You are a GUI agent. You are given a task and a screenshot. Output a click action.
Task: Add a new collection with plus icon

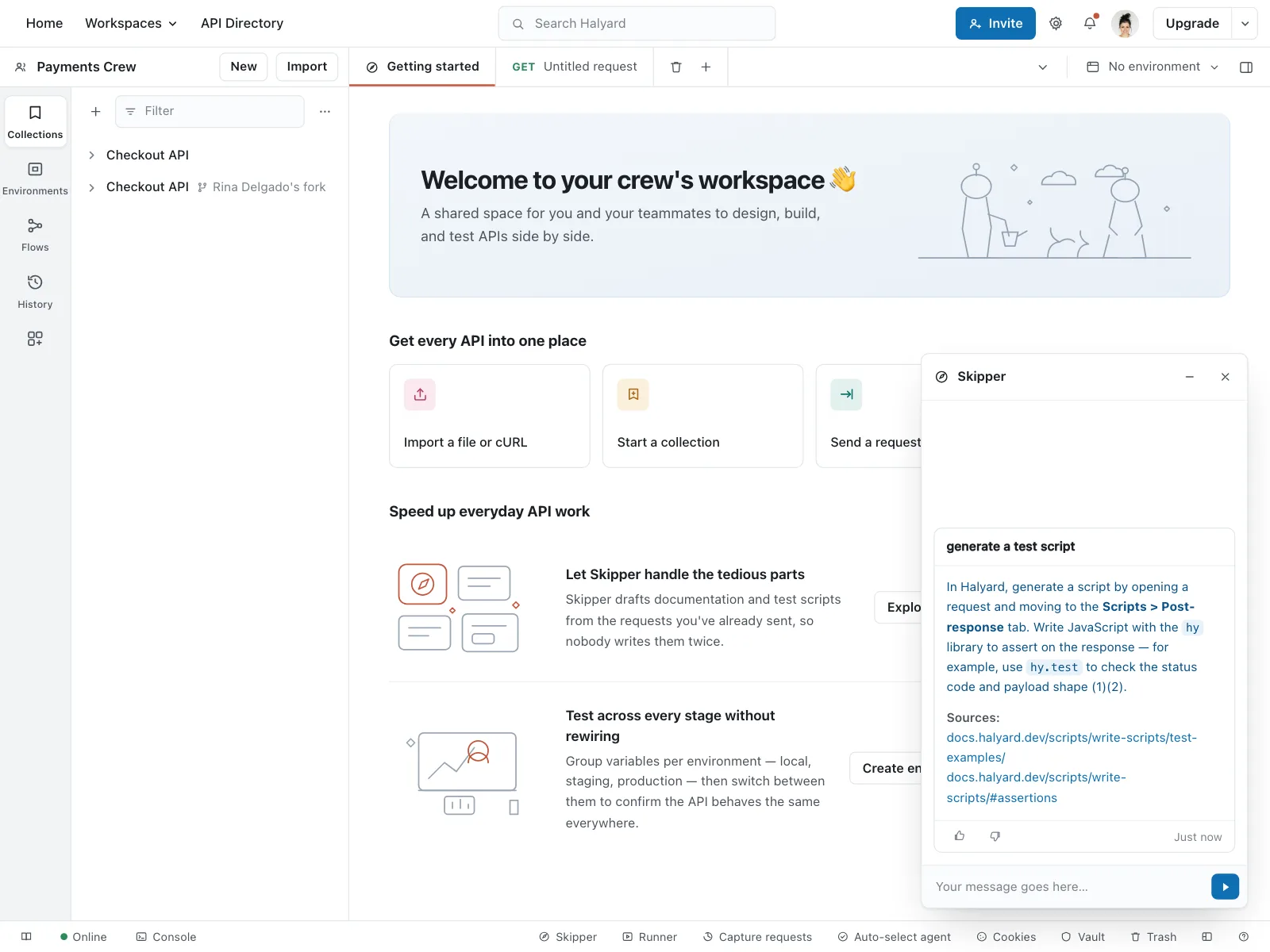[95, 112]
